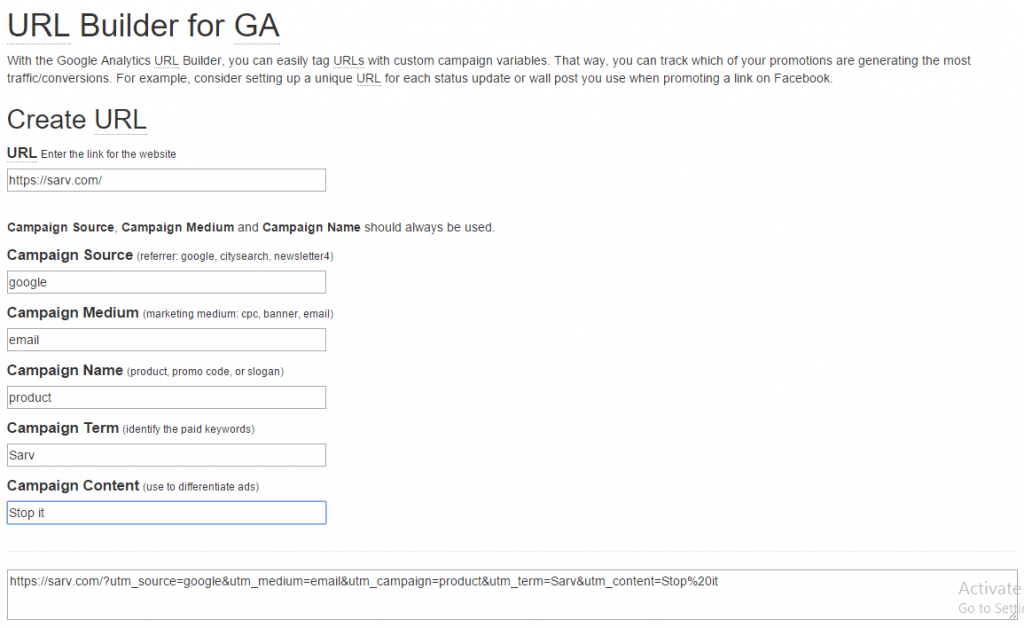Click the bold 'Campaign Name' field label
The width and height of the screenshot is (1024, 628).
point(65,370)
